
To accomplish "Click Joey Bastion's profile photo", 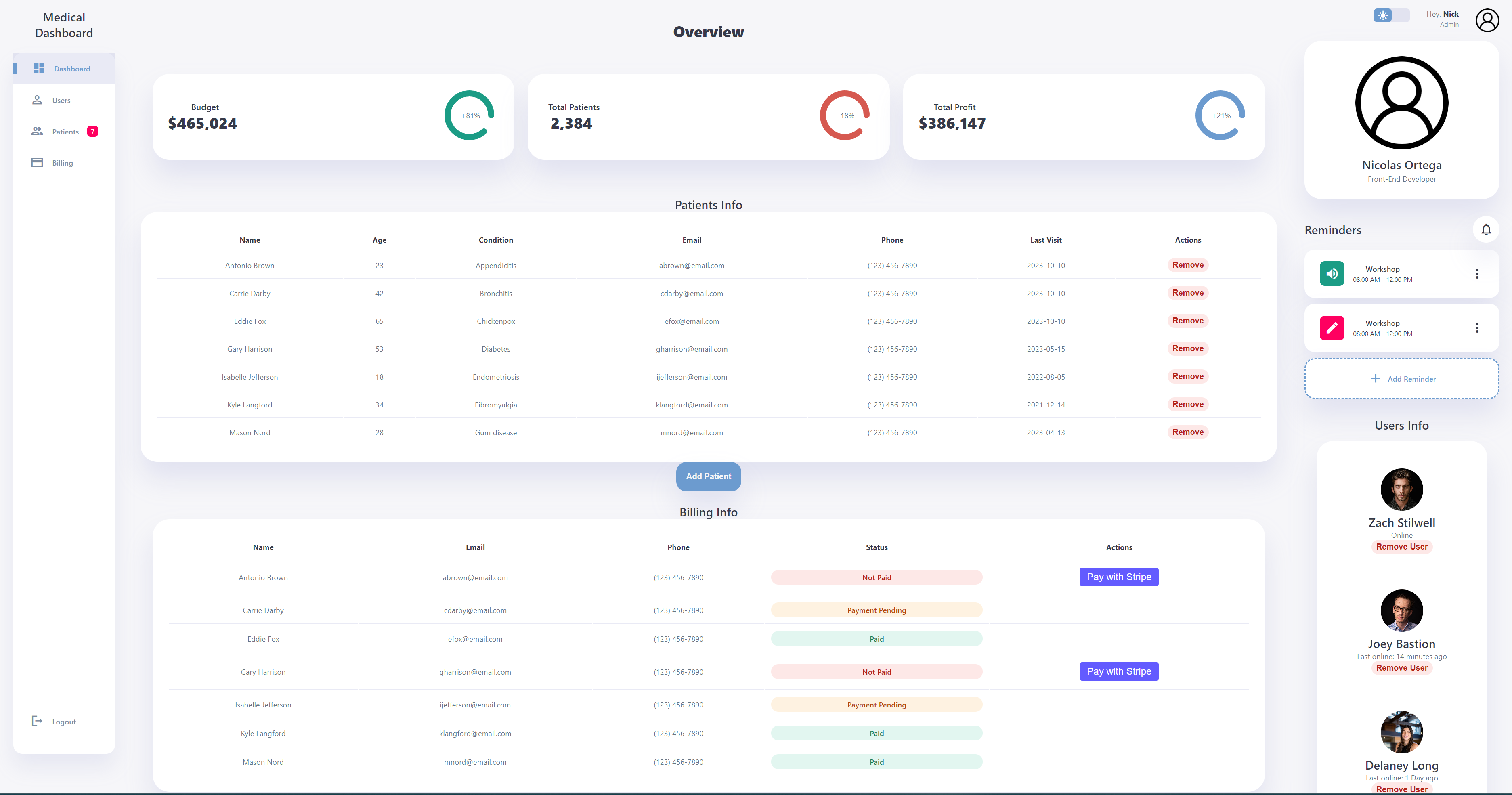I will pyautogui.click(x=1401, y=610).
